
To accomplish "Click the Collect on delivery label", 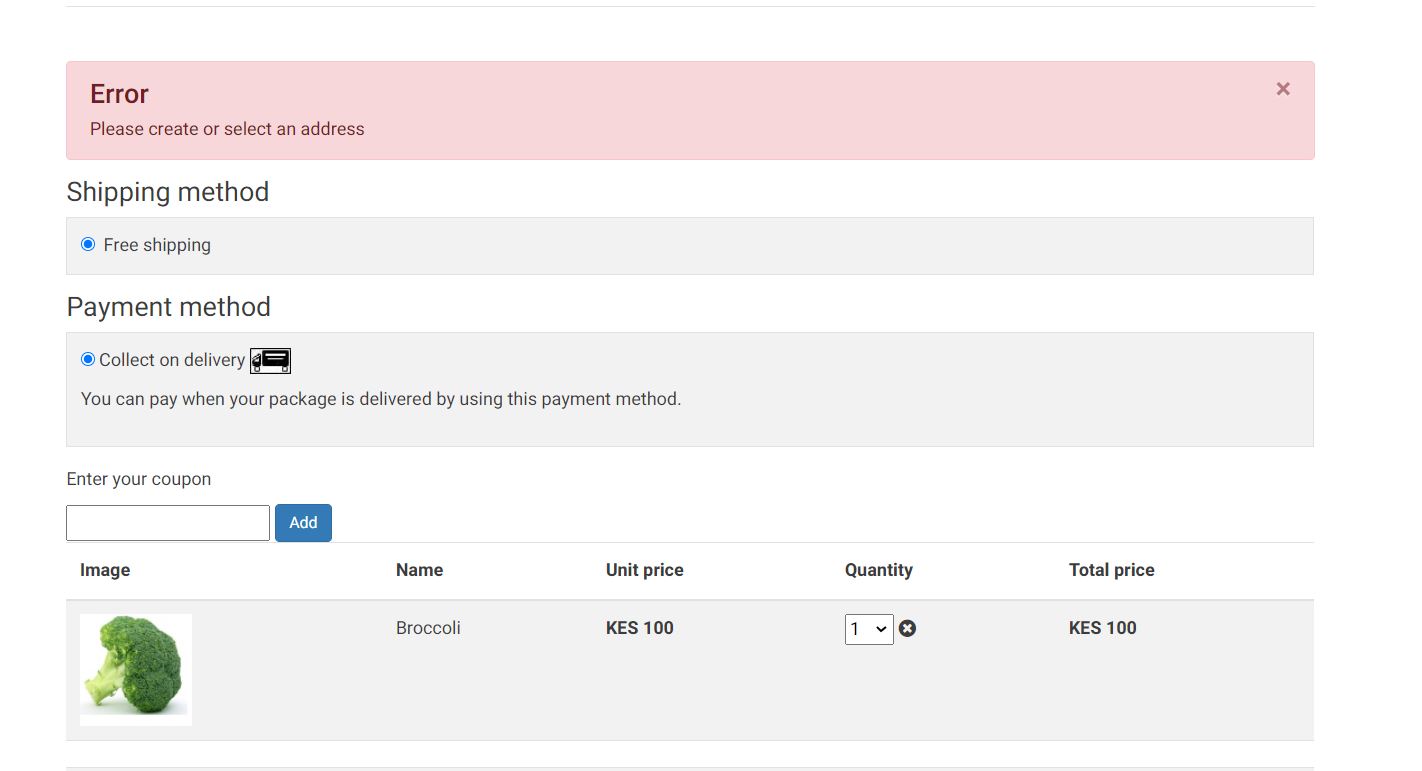I will point(172,360).
